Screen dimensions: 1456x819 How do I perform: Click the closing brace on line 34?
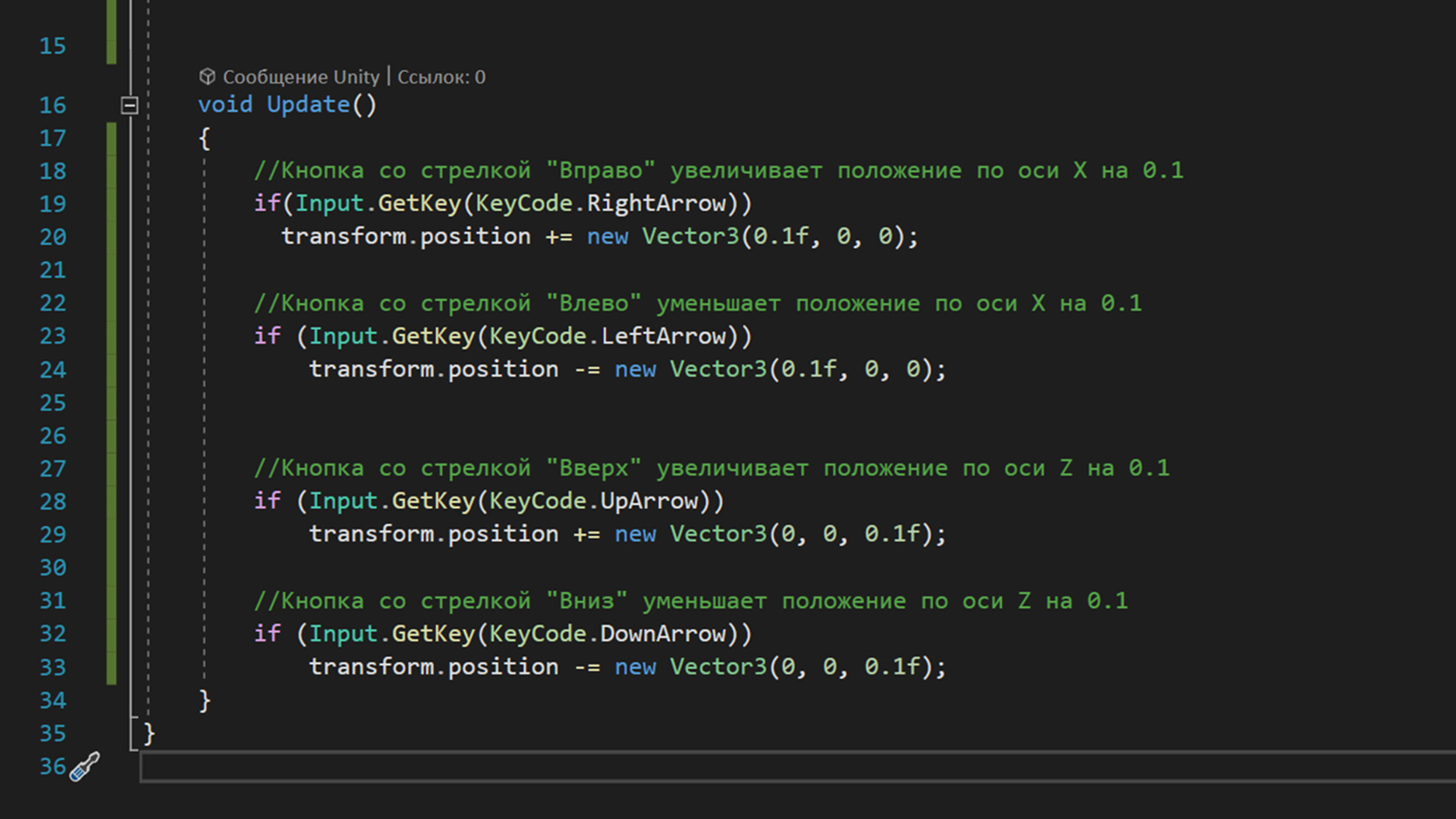coord(204,700)
